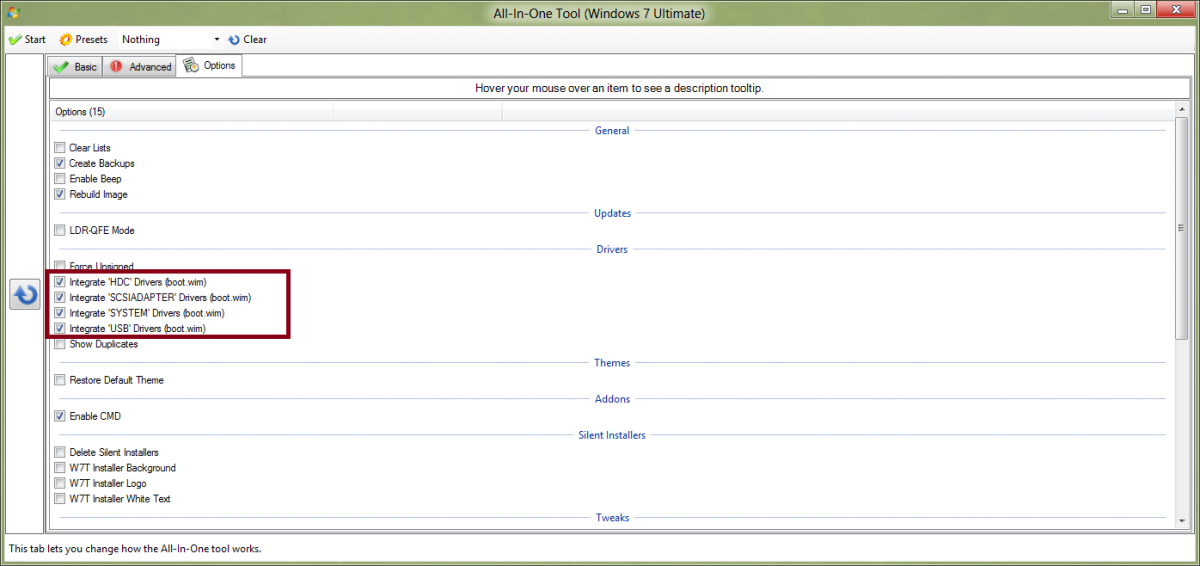The image size is (1200, 566).
Task: Switch to the Advanced tab
Action: (140, 66)
